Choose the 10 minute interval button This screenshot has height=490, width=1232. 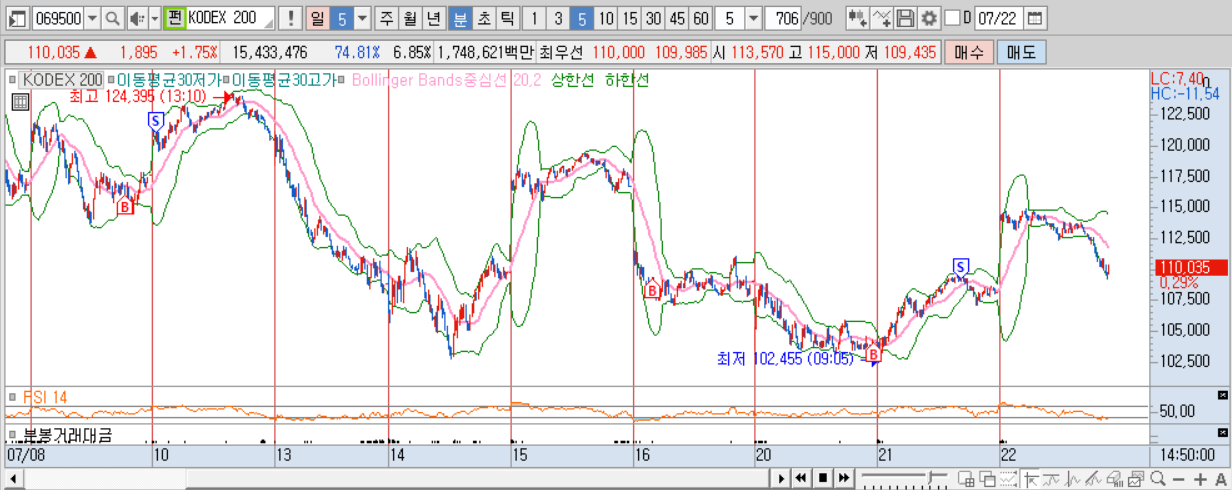pos(606,18)
